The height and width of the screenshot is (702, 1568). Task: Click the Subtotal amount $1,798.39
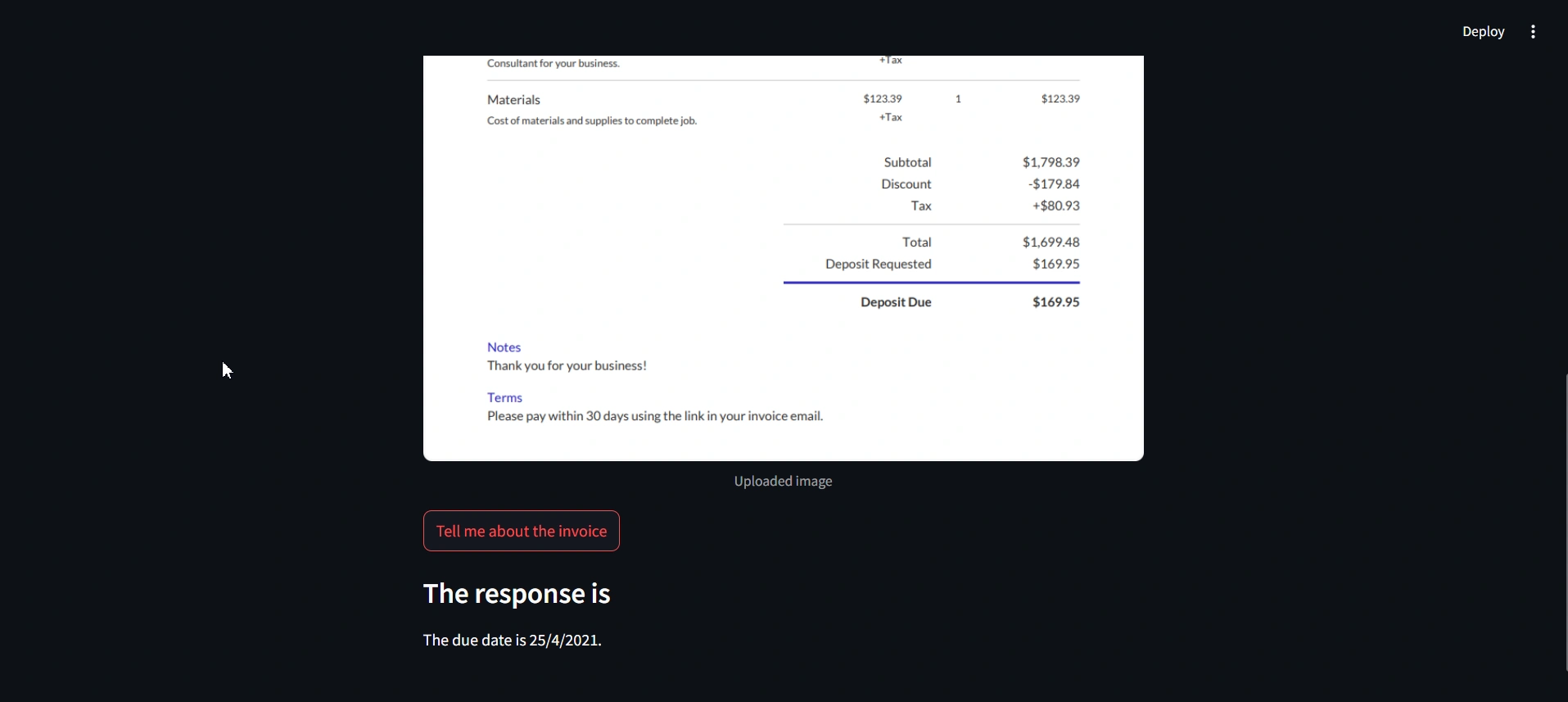1051,162
